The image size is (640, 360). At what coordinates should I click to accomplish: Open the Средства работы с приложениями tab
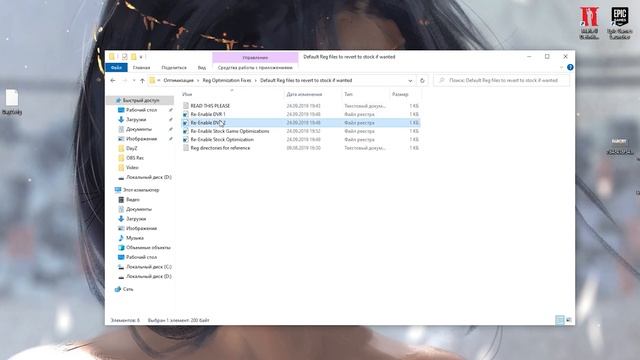point(255,67)
